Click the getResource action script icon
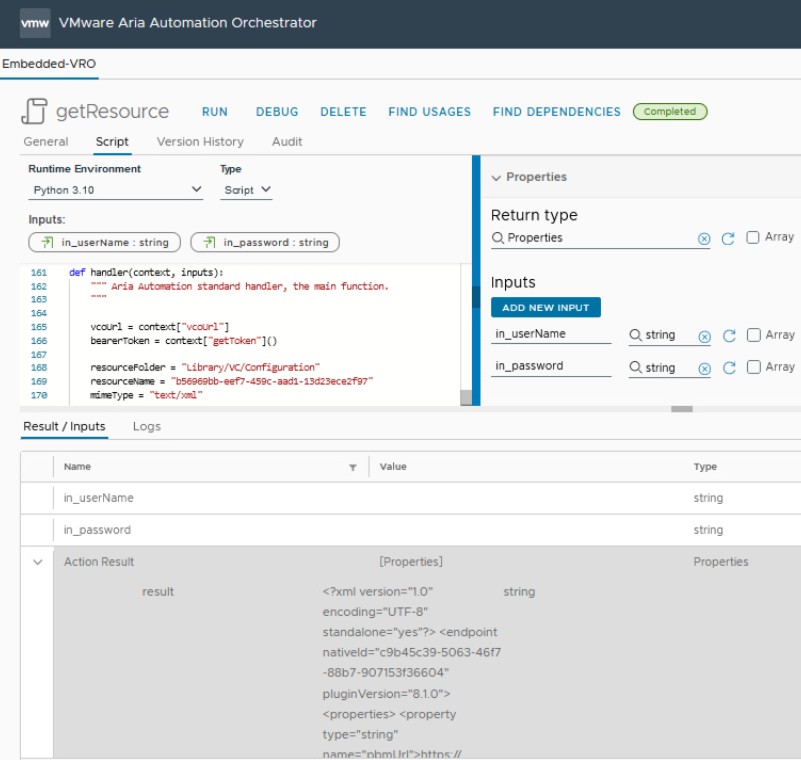 coord(34,111)
